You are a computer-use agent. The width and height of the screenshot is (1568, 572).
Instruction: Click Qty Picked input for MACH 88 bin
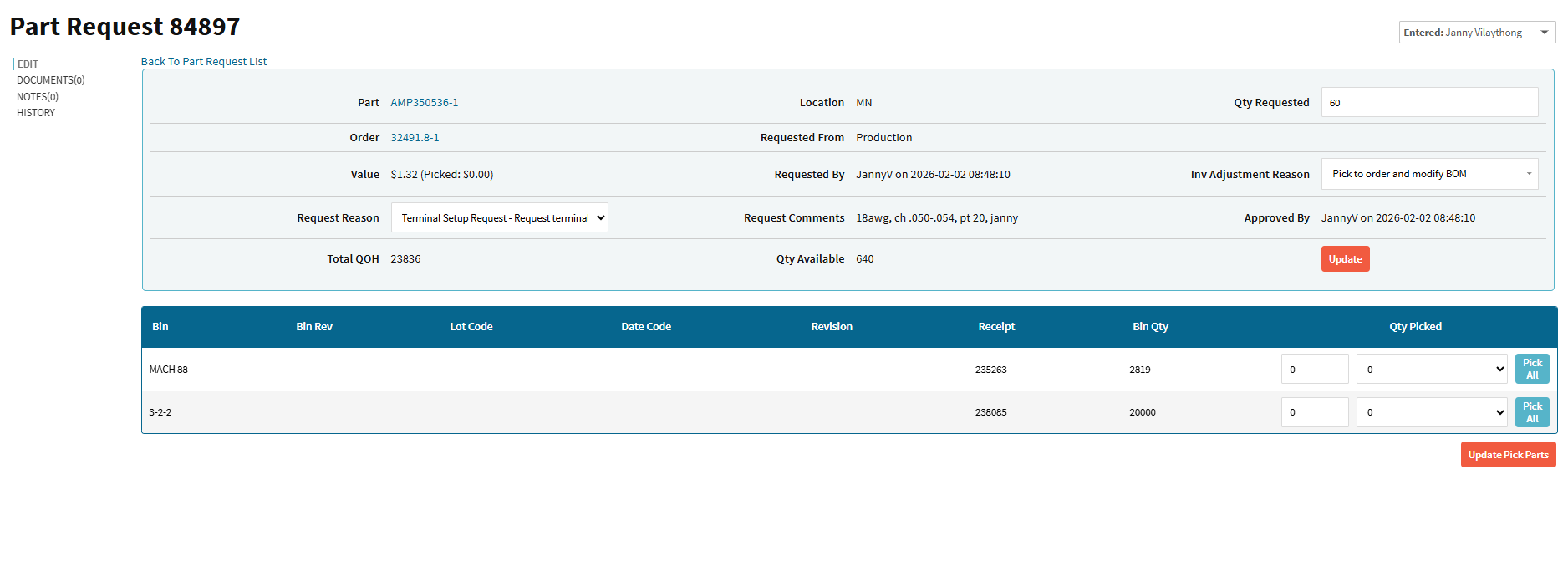point(1314,369)
